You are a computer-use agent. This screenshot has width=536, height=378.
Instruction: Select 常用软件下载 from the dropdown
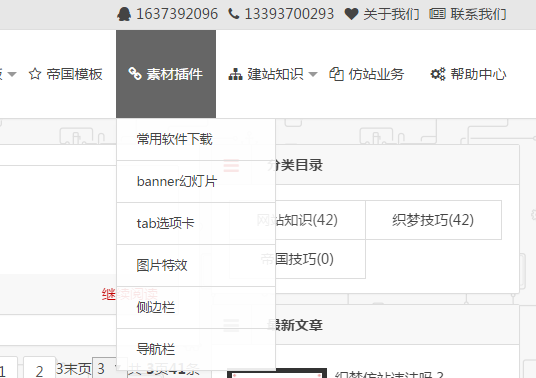coord(196,139)
